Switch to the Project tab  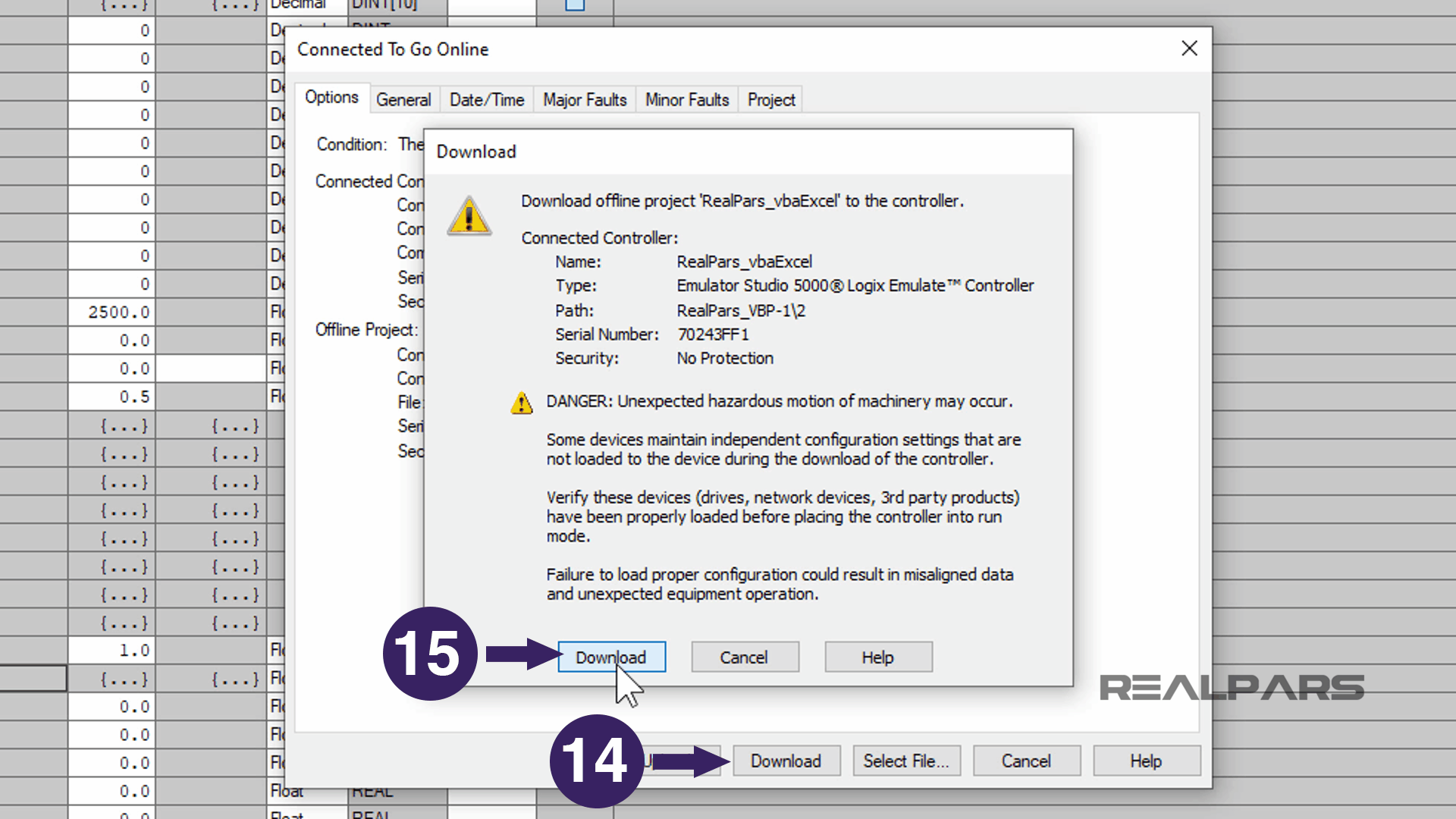pos(771,99)
